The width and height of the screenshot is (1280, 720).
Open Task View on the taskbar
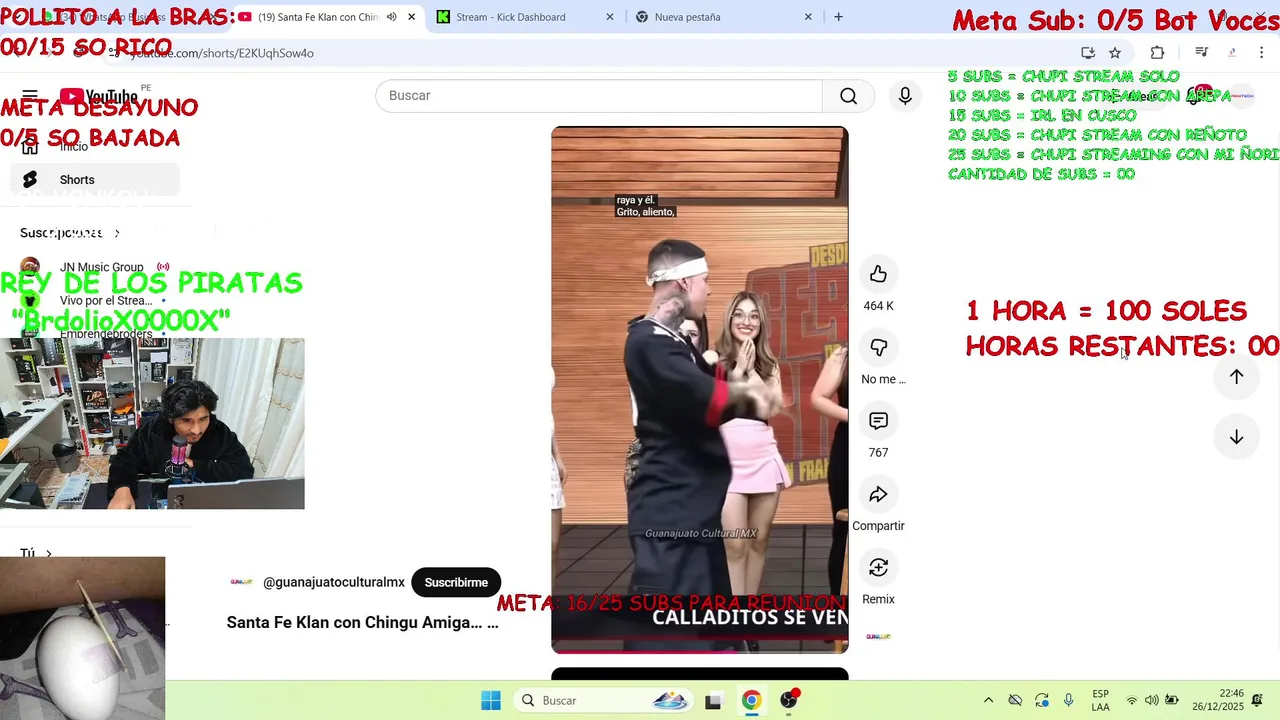pyautogui.click(x=713, y=701)
